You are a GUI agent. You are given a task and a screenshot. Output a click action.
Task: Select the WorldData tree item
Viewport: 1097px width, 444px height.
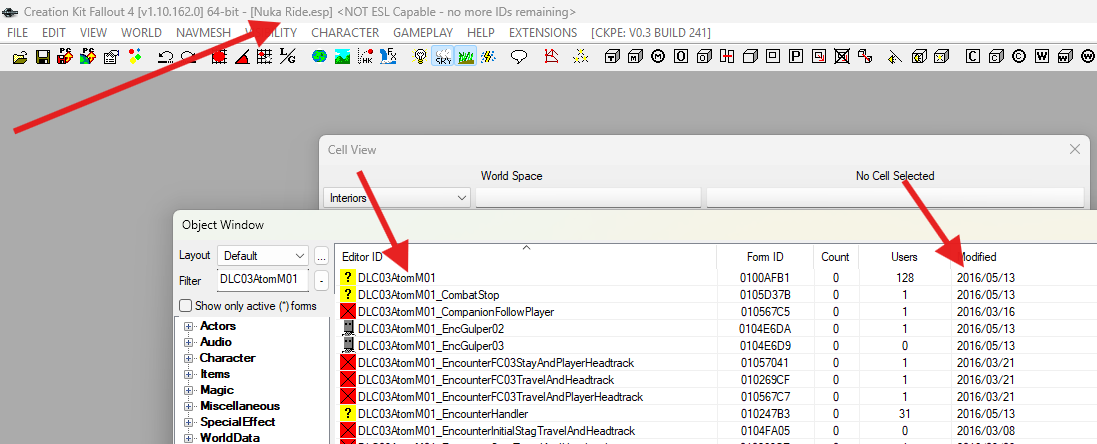click(x=230, y=438)
